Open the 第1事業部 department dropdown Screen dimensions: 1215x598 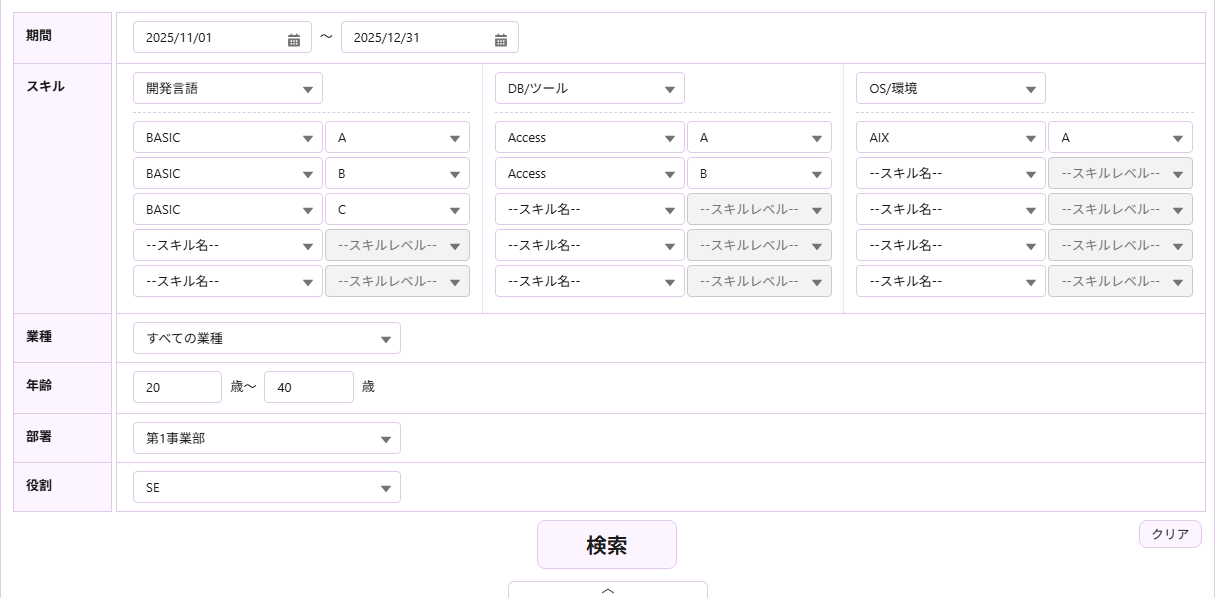(266, 437)
